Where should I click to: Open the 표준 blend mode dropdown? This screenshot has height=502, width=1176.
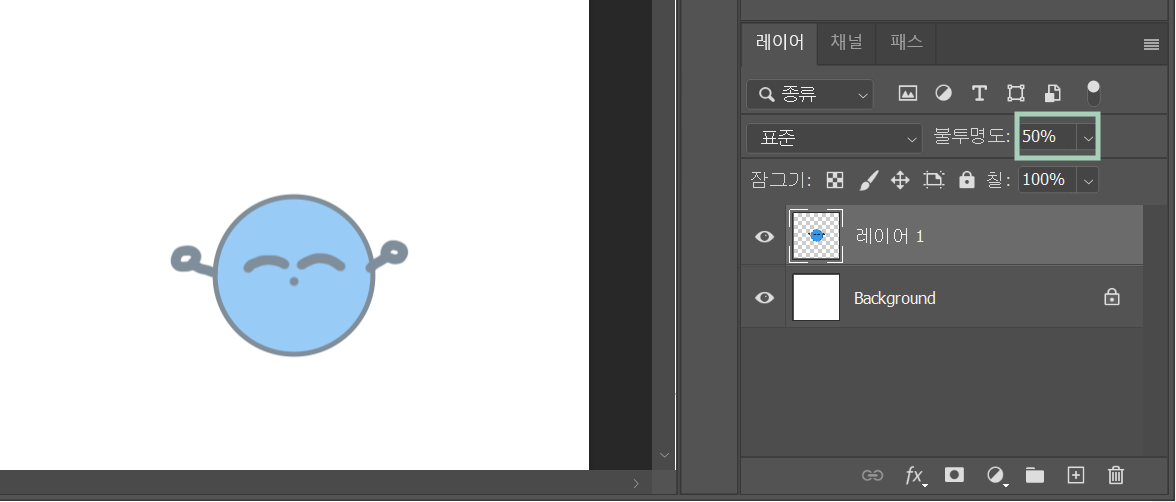click(x=835, y=139)
